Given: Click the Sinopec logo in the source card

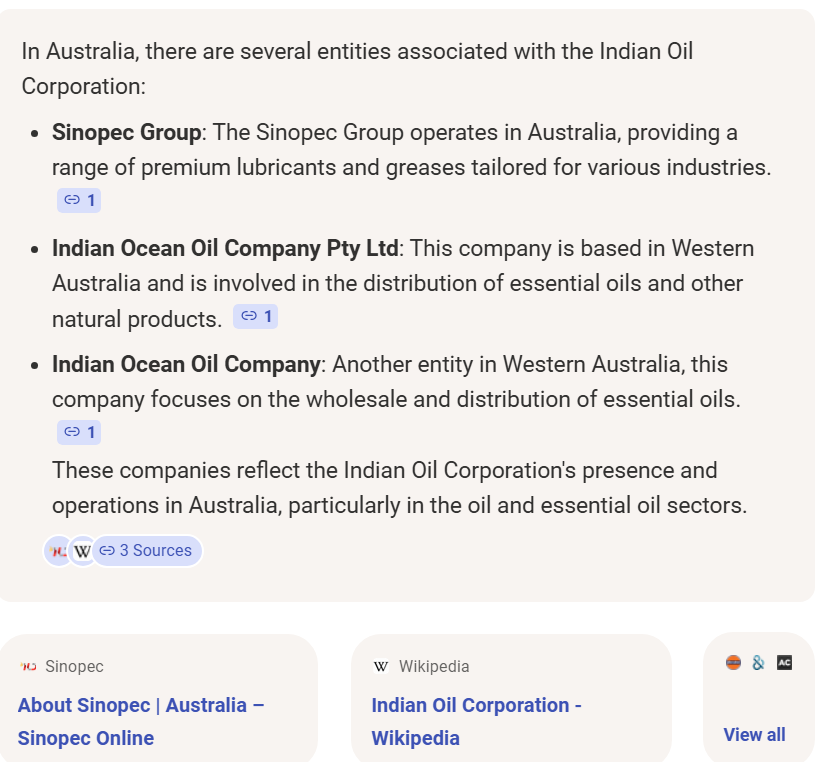Looking at the screenshot, I should [x=28, y=666].
